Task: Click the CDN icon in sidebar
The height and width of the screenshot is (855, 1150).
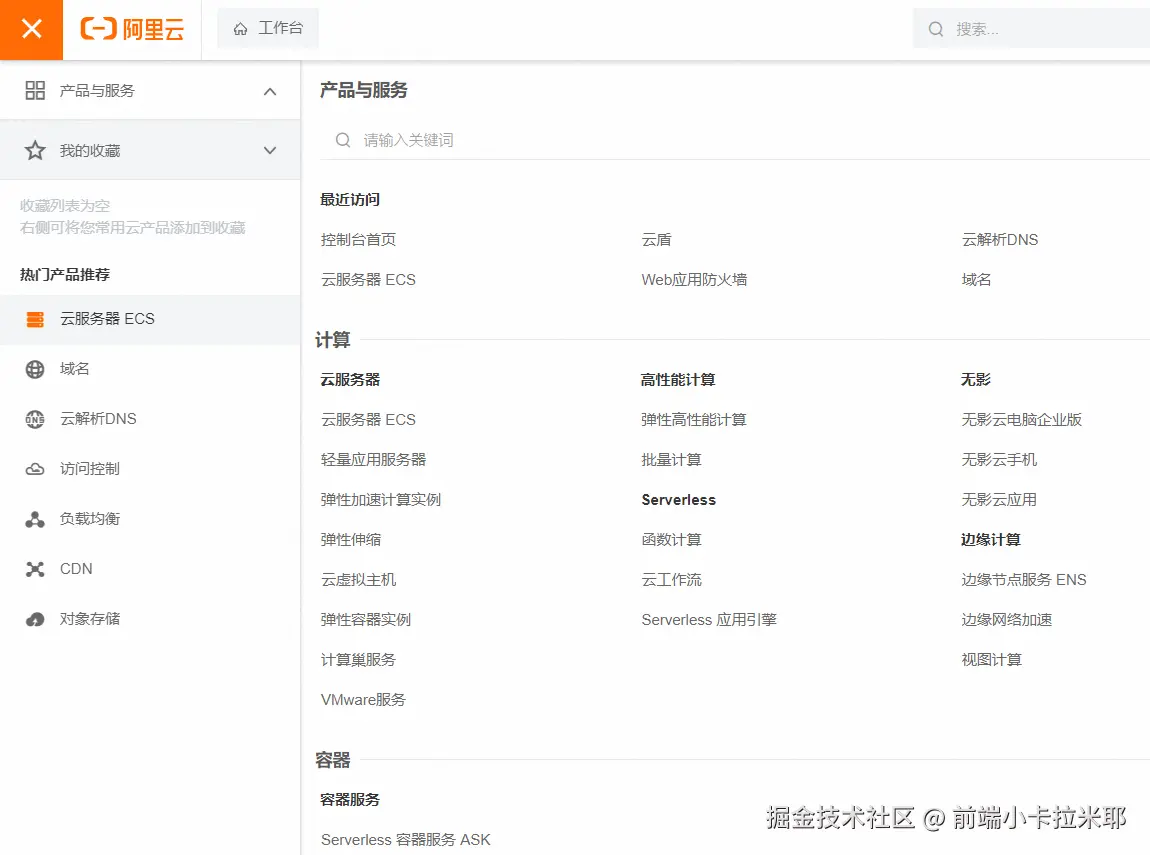Action: (35, 569)
